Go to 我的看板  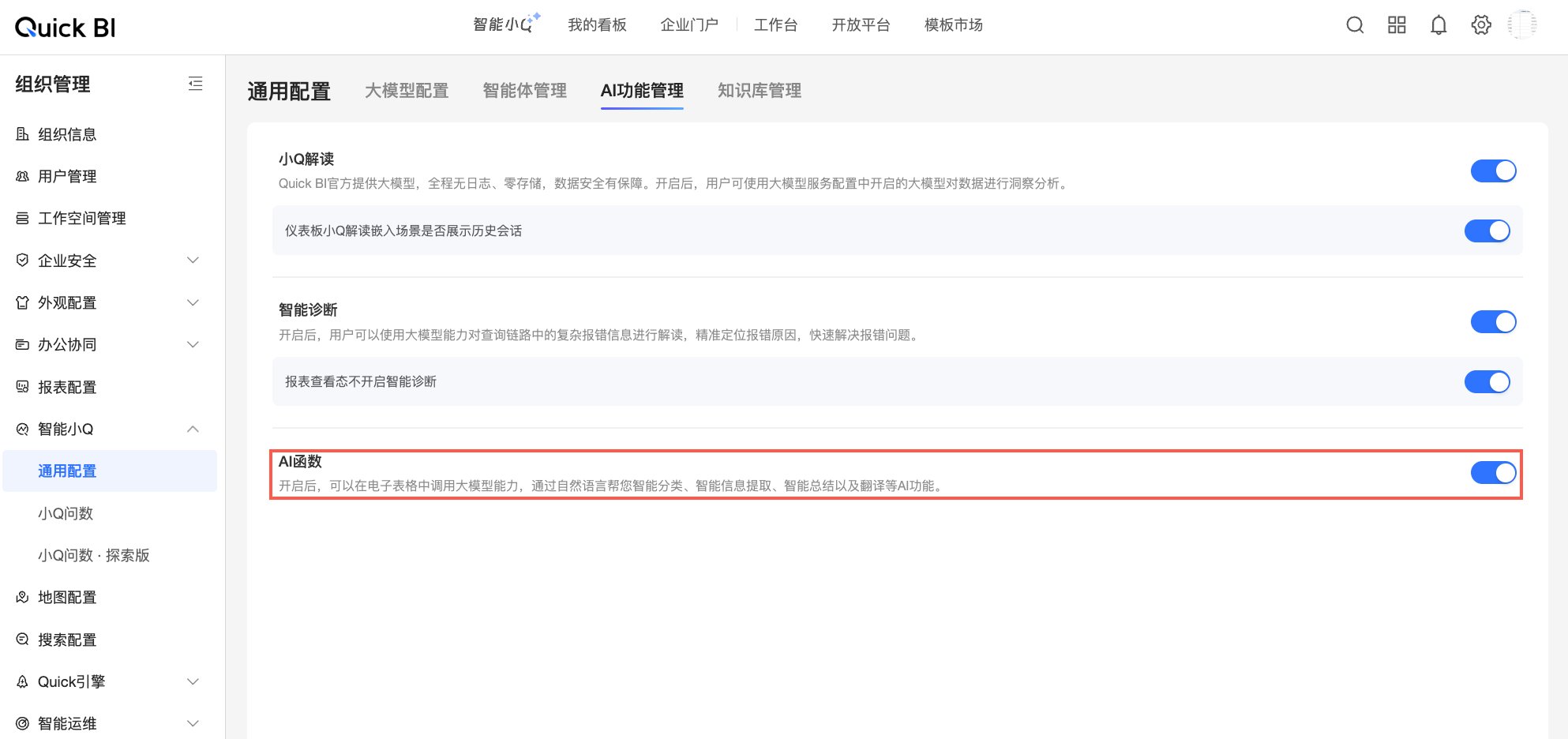pyautogui.click(x=597, y=25)
